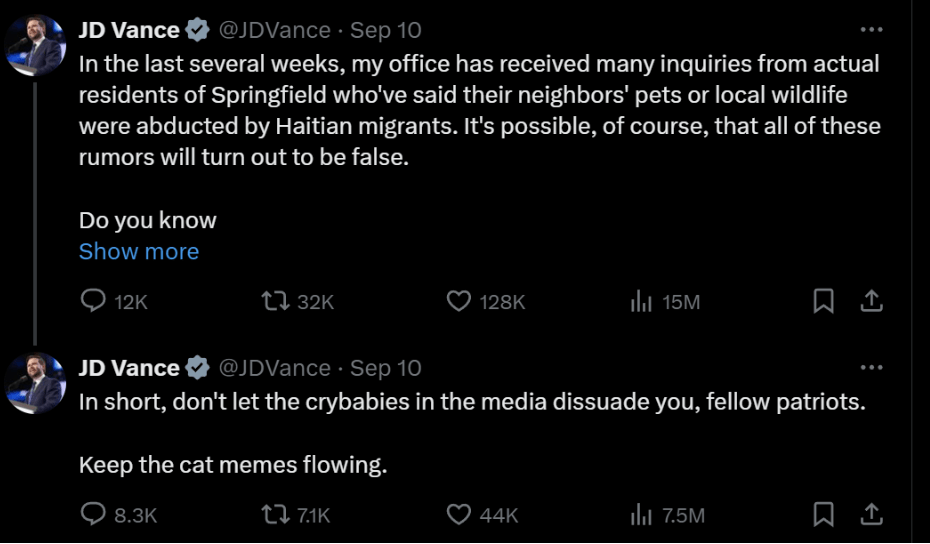This screenshot has width=930, height=544.
Task: Reply to the first tweet about Springfield
Action: coord(93,301)
